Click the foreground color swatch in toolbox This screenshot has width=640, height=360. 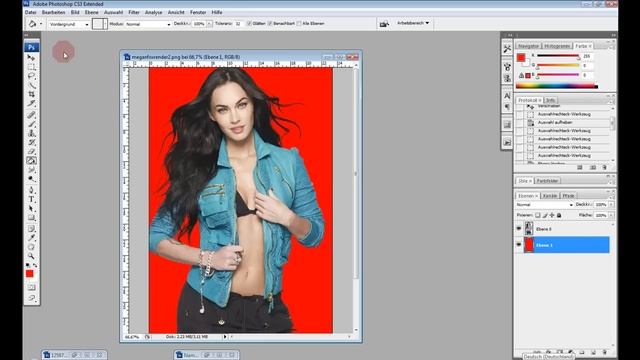[29, 274]
